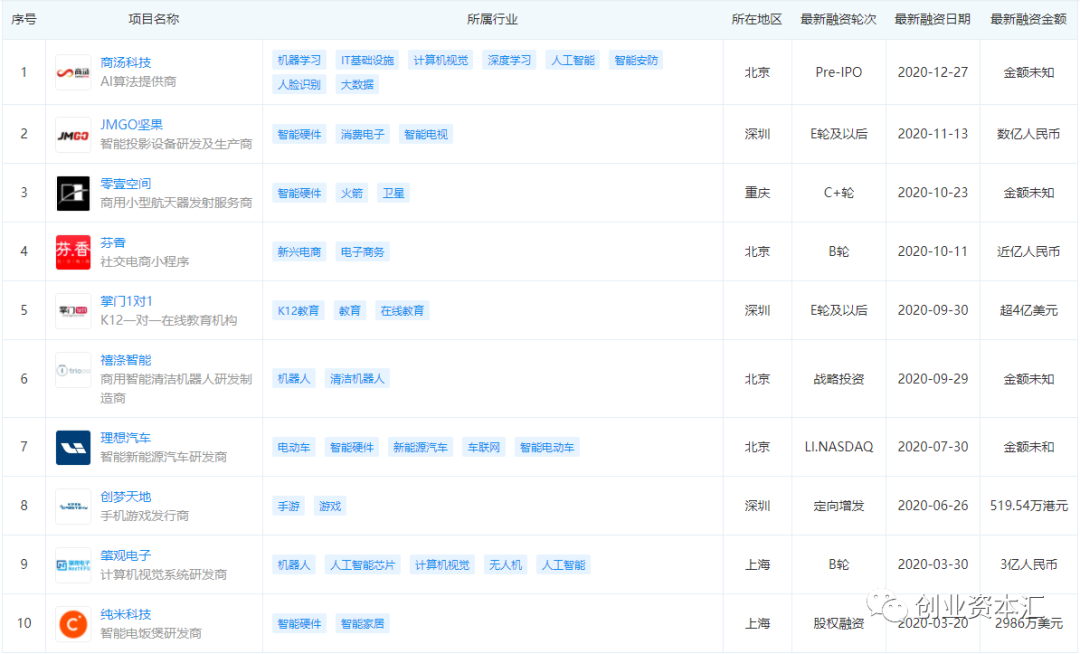Click the 创梦天地 logo icon

pyautogui.click(x=73, y=506)
